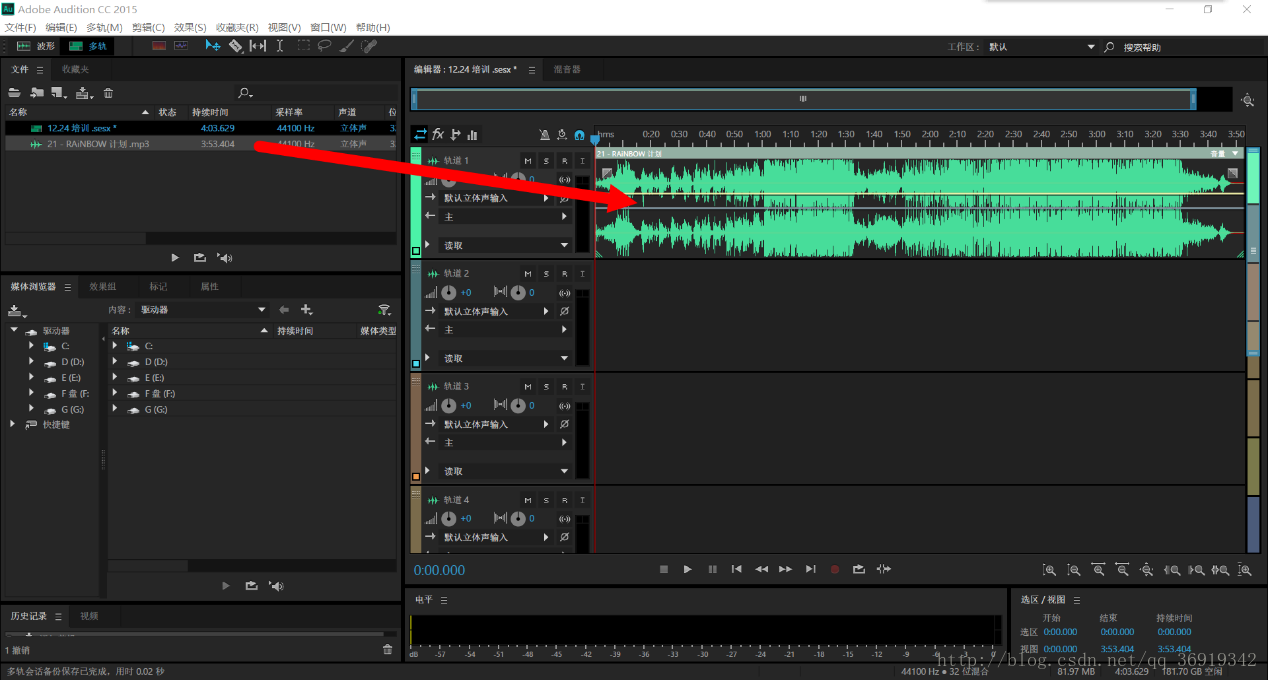Toggle the metronome icon
The image size is (1268, 680).
point(544,134)
